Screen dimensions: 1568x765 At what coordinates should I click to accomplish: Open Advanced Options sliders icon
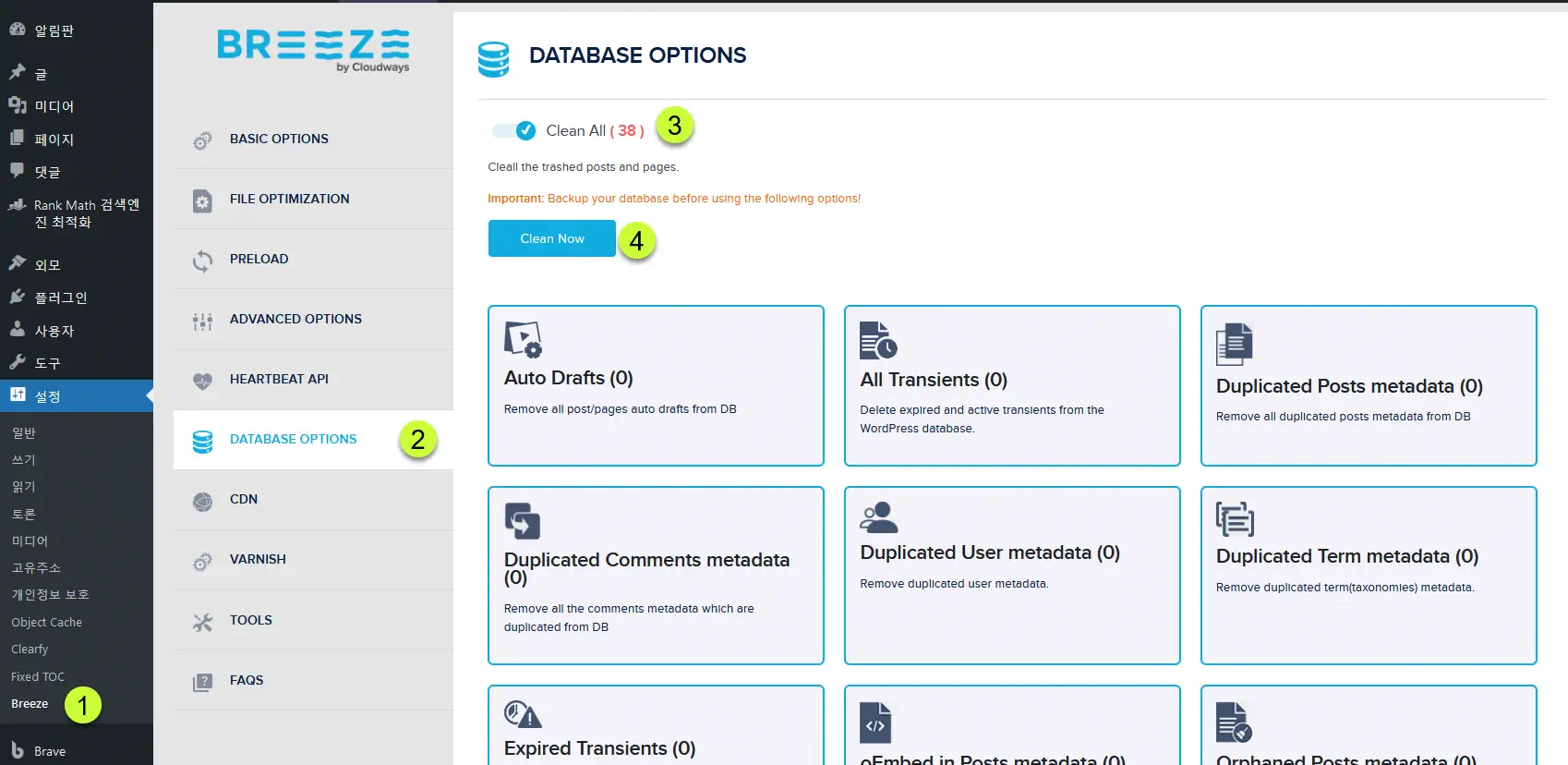click(x=202, y=321)
